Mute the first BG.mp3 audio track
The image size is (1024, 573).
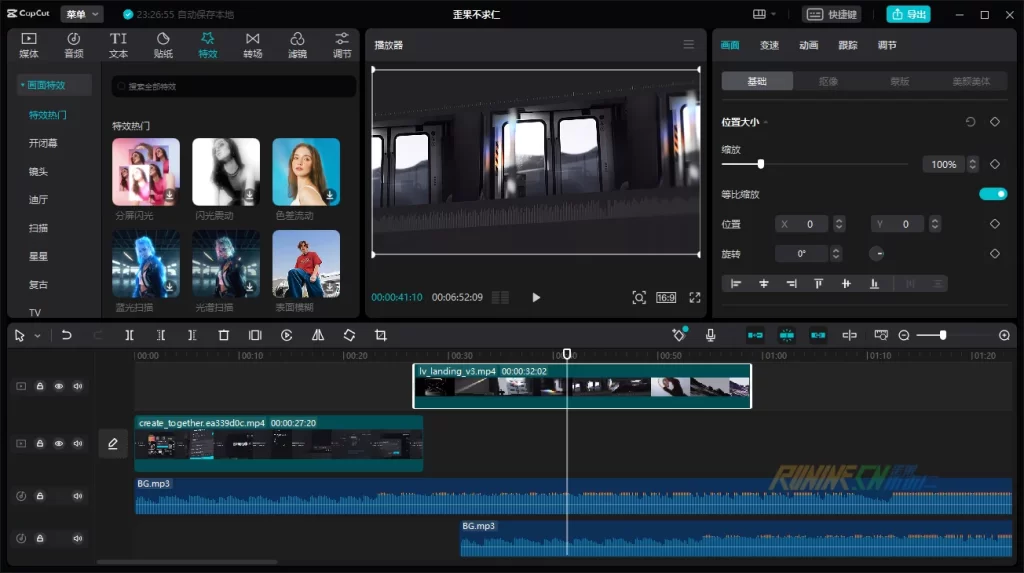[78, 496]
